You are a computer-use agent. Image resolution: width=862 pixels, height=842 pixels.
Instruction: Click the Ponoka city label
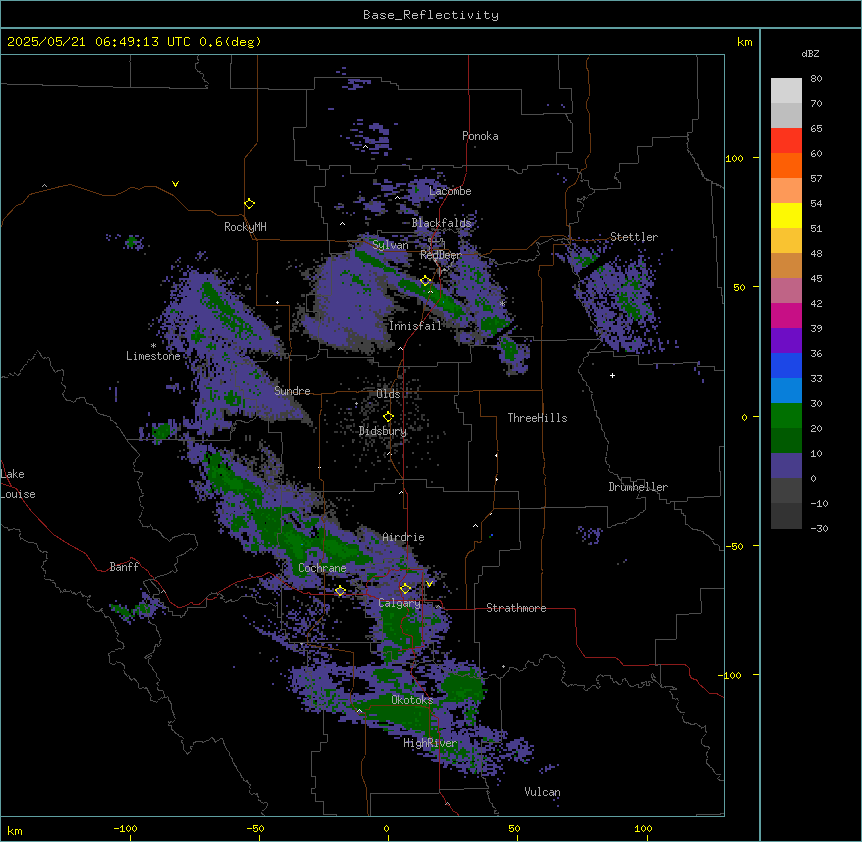point(480,136)
